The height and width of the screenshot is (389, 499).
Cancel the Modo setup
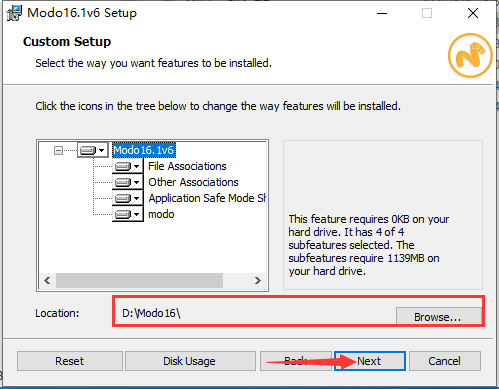click(x=445, y=361)
